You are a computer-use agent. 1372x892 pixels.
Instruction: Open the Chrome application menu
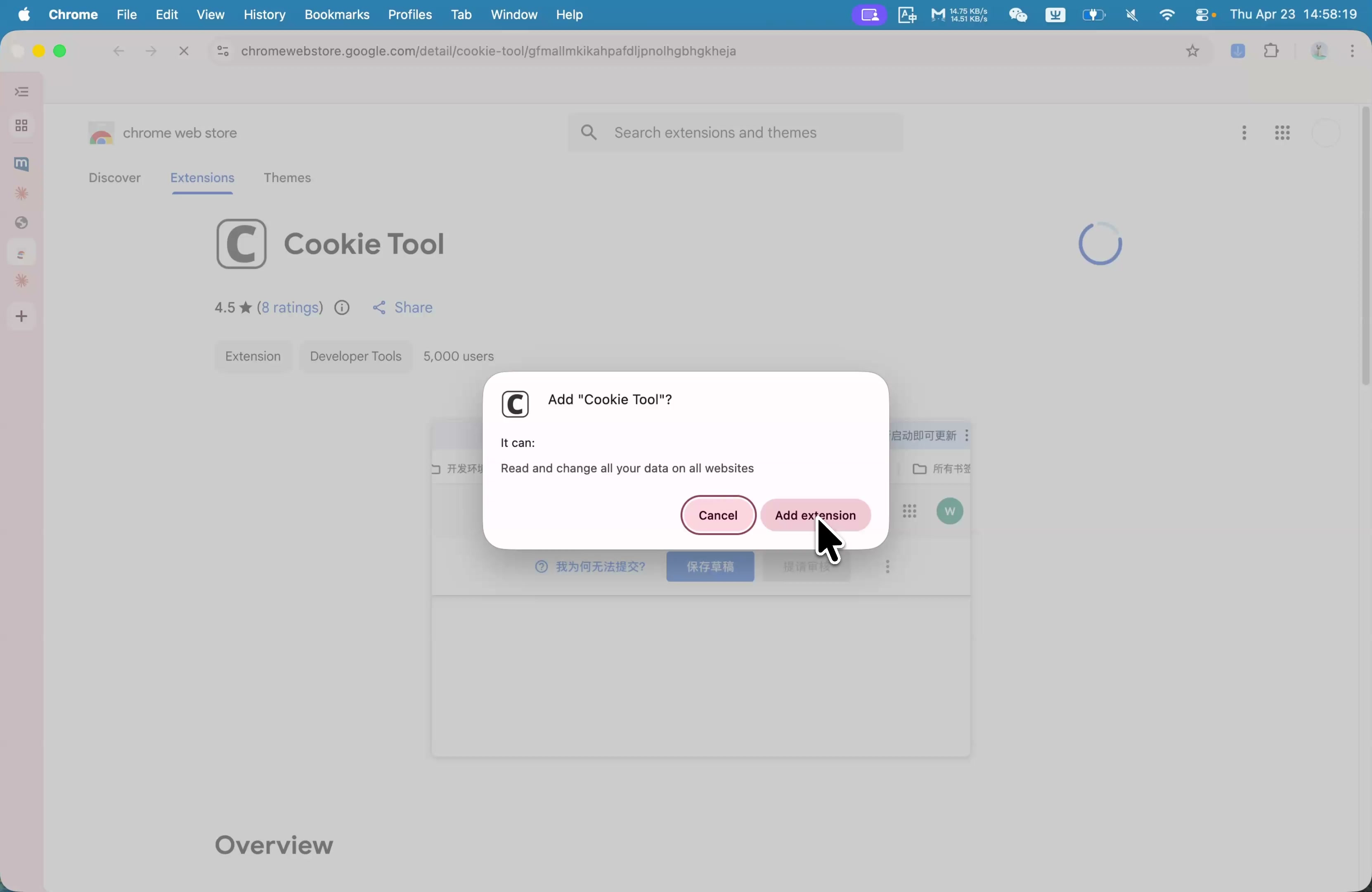tap(73, 15)
